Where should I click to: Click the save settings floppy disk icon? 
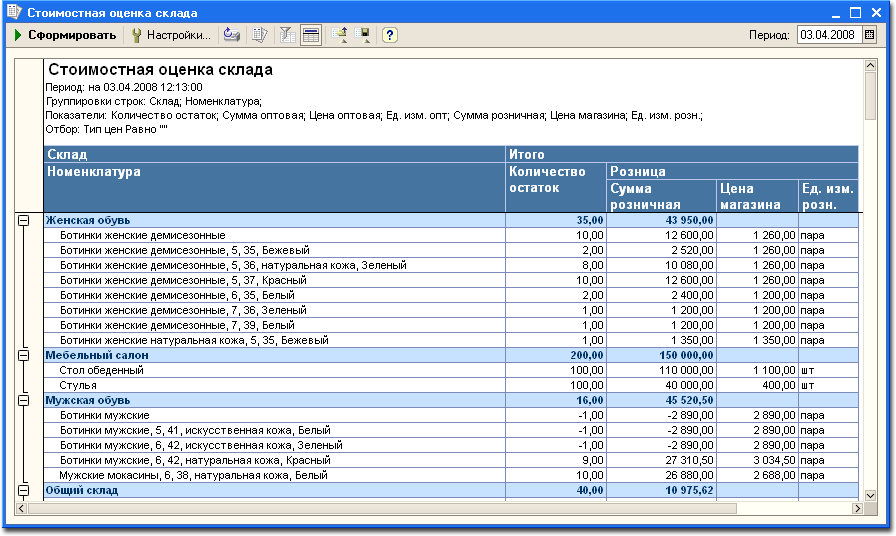click(362, 35)
